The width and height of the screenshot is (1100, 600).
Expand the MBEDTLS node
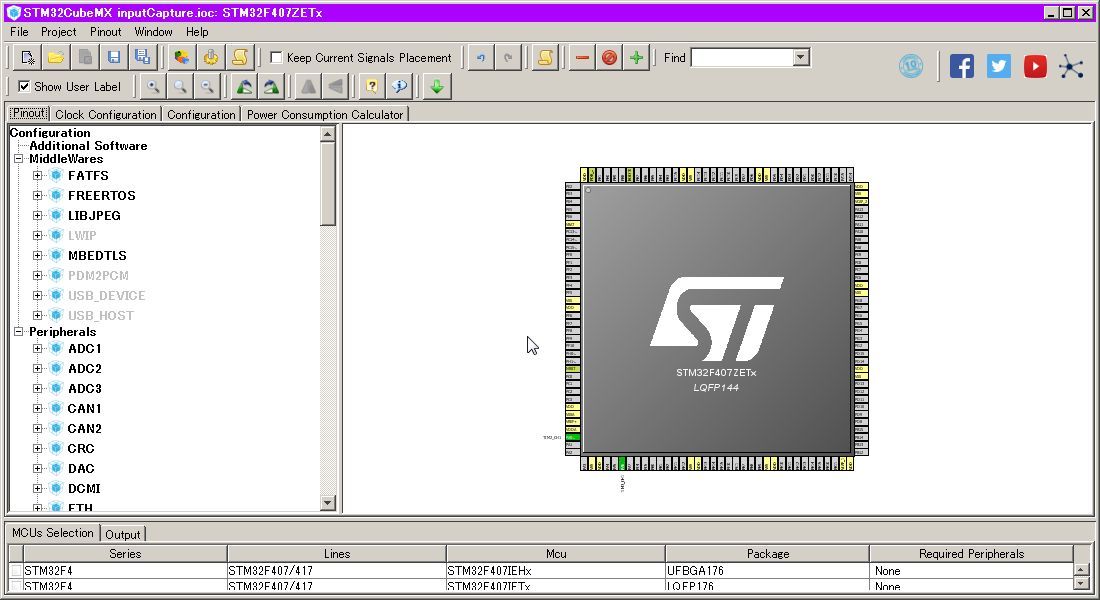coord(37,255)
